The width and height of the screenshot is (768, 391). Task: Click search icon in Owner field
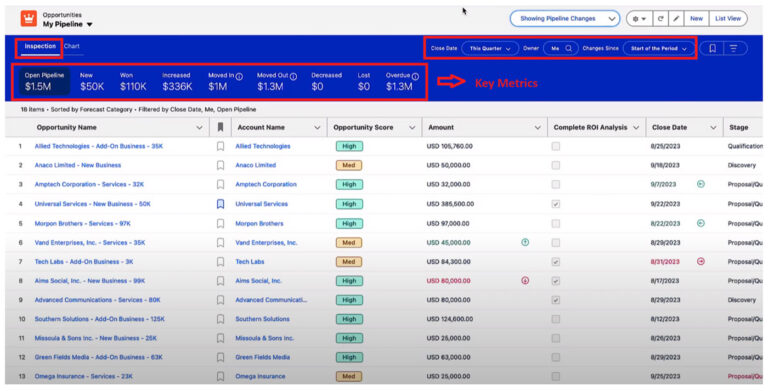point(569,49)
